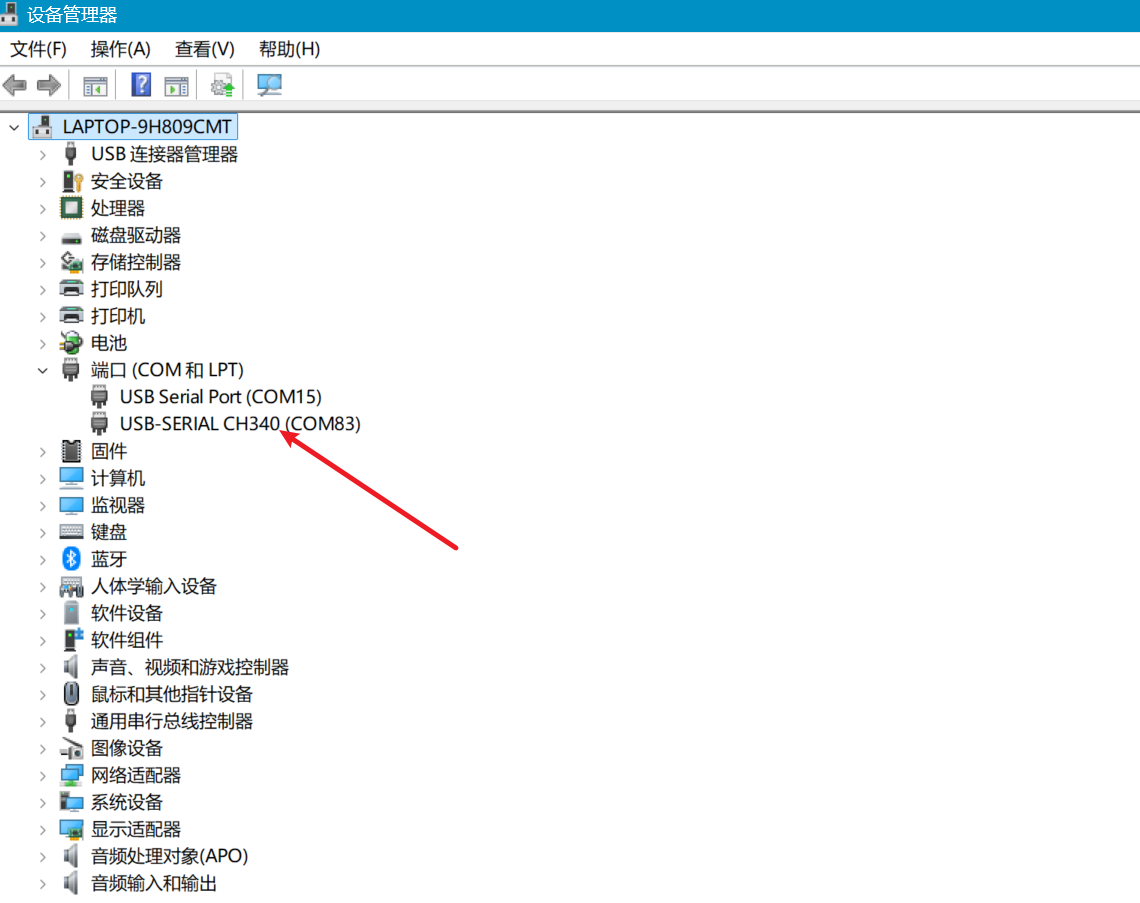The height and width of the screenshot is (903, 1140).
Task: Expand the USB 连接器管理器 category
Action: coord(43,155)
